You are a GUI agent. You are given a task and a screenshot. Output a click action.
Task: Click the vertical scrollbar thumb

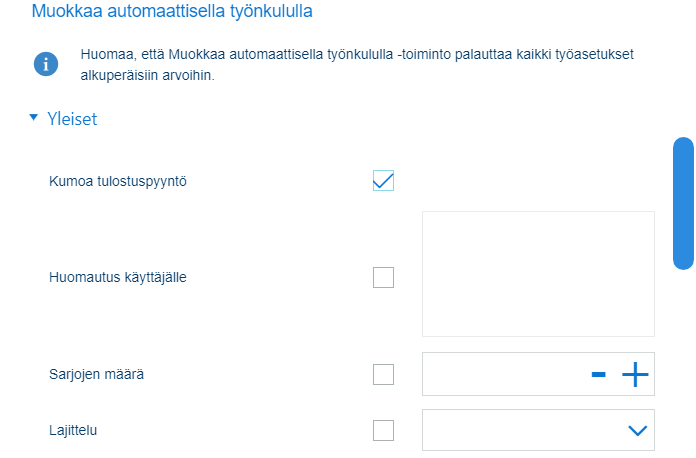click(x=683, y=203)
